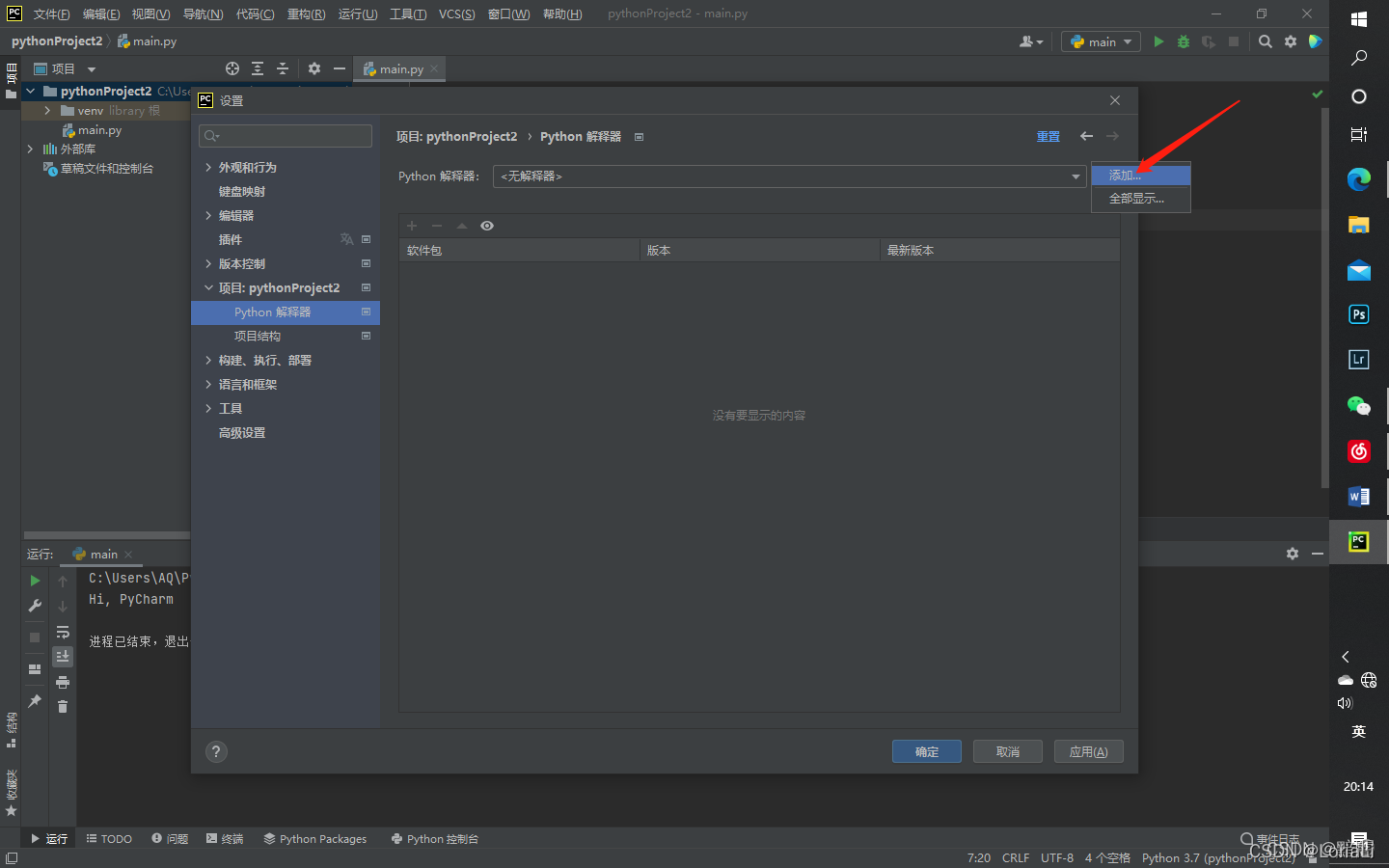The image size is (1389, 868).
Task: Open project panel options gear
Action: pos(314,68)
